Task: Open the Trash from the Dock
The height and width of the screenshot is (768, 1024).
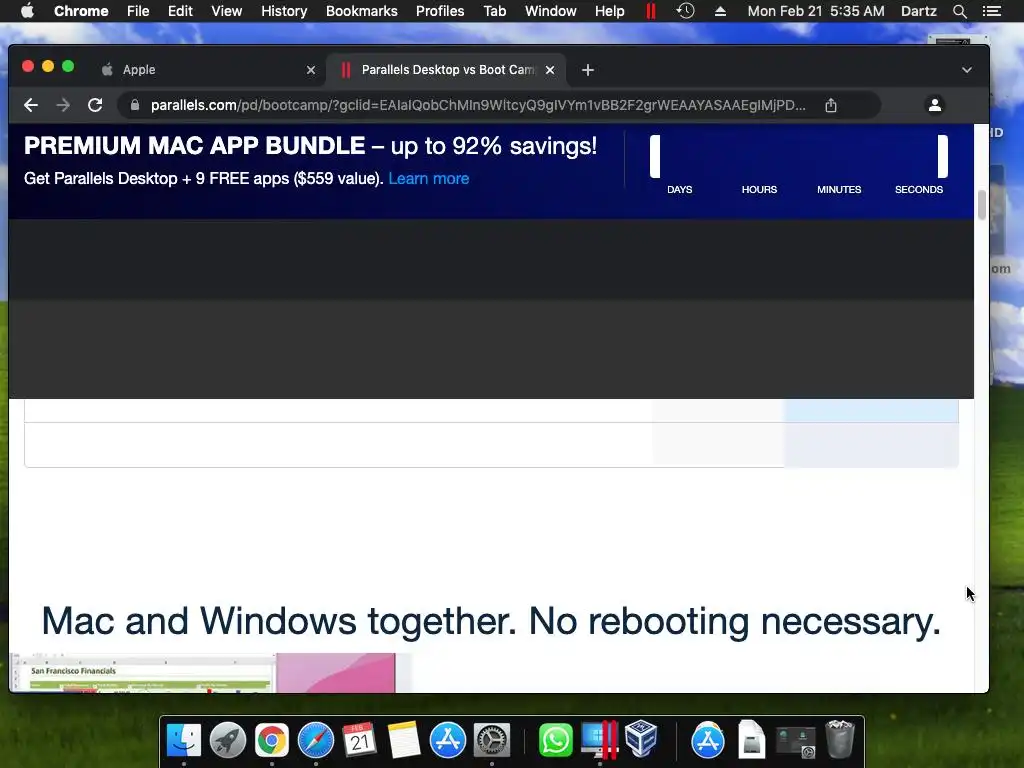Action: pos(840,739)
